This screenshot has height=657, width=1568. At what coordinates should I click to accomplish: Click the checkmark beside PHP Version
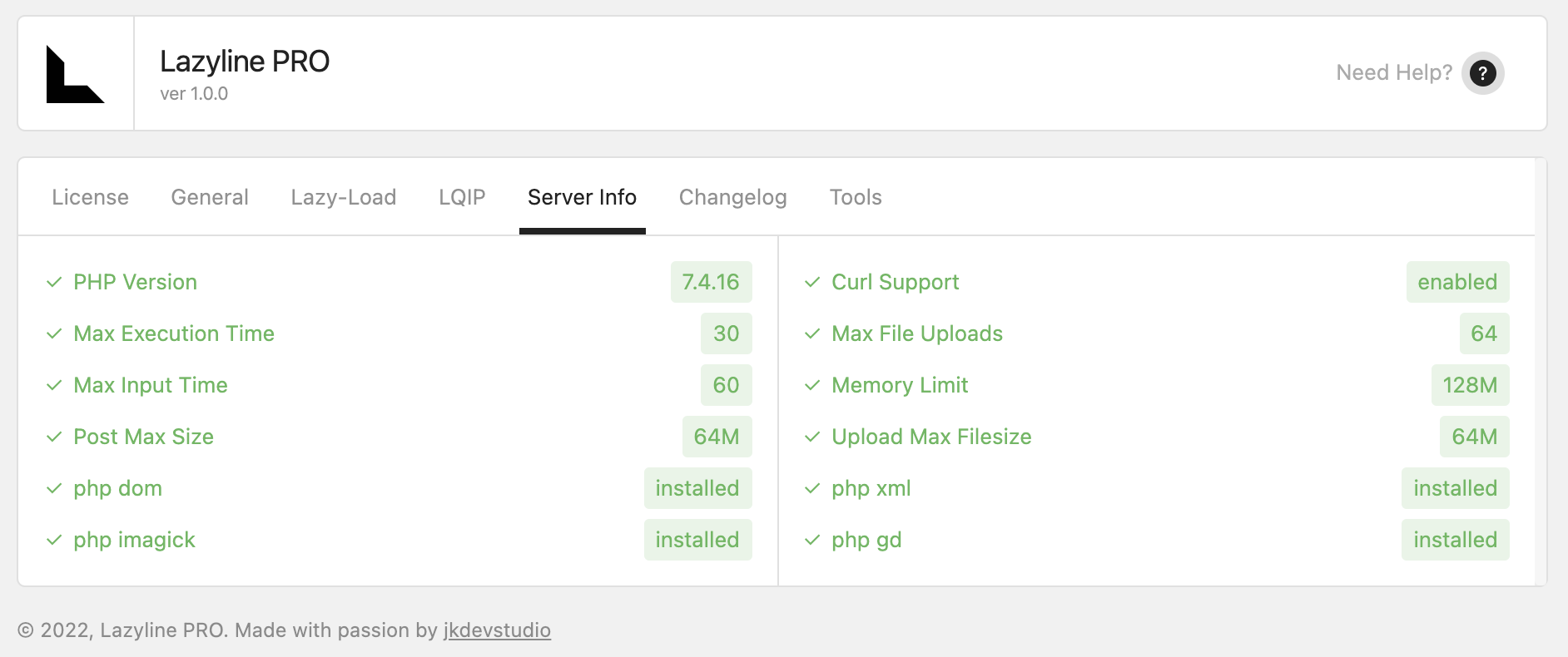54,282
